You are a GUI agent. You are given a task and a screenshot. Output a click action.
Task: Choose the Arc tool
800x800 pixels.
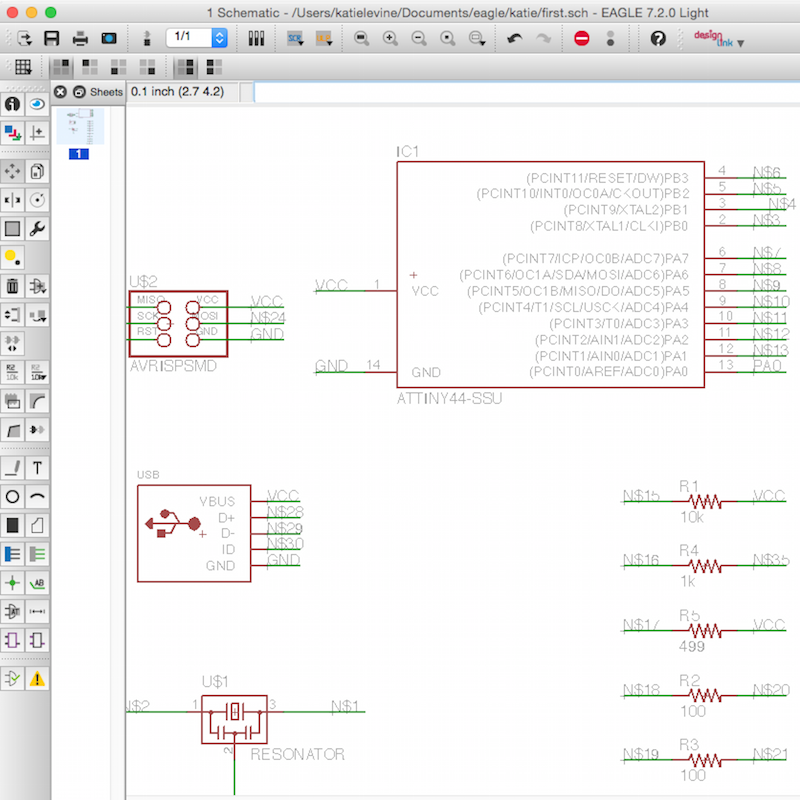pos(37,496)
